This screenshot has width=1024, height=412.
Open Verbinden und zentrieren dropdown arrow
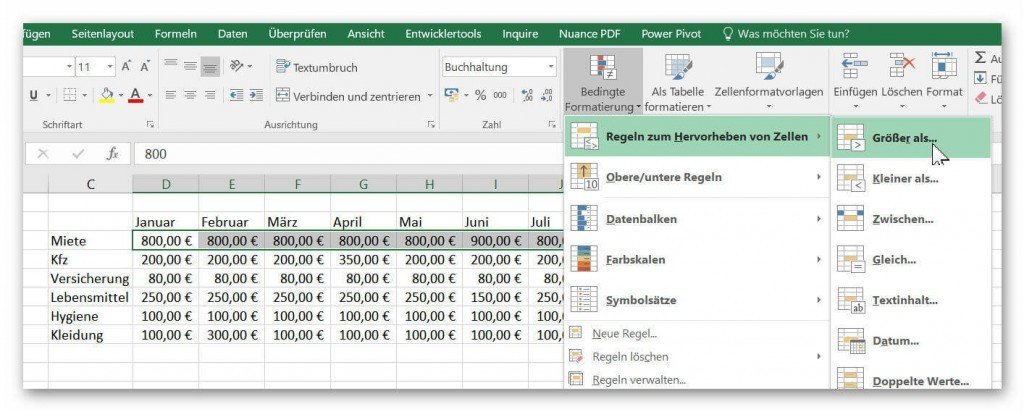(x=430, y=96)
